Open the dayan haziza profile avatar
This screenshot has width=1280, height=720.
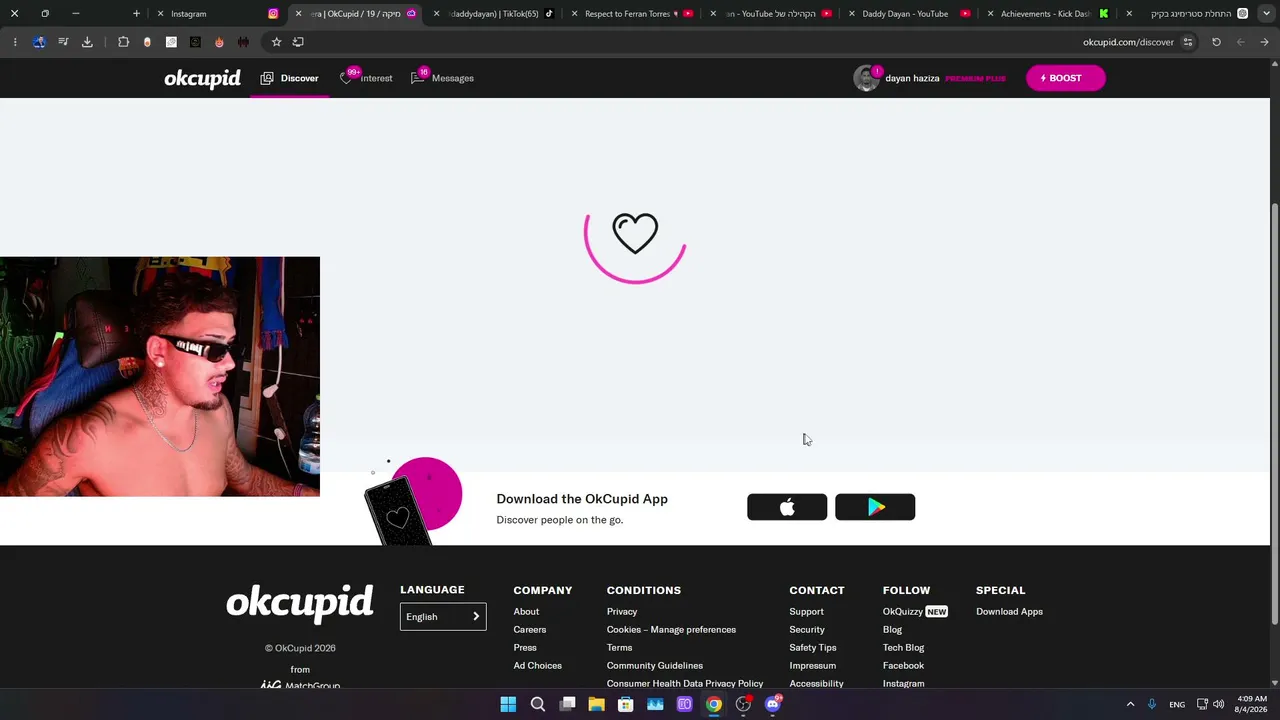click(x=866, y=78)
